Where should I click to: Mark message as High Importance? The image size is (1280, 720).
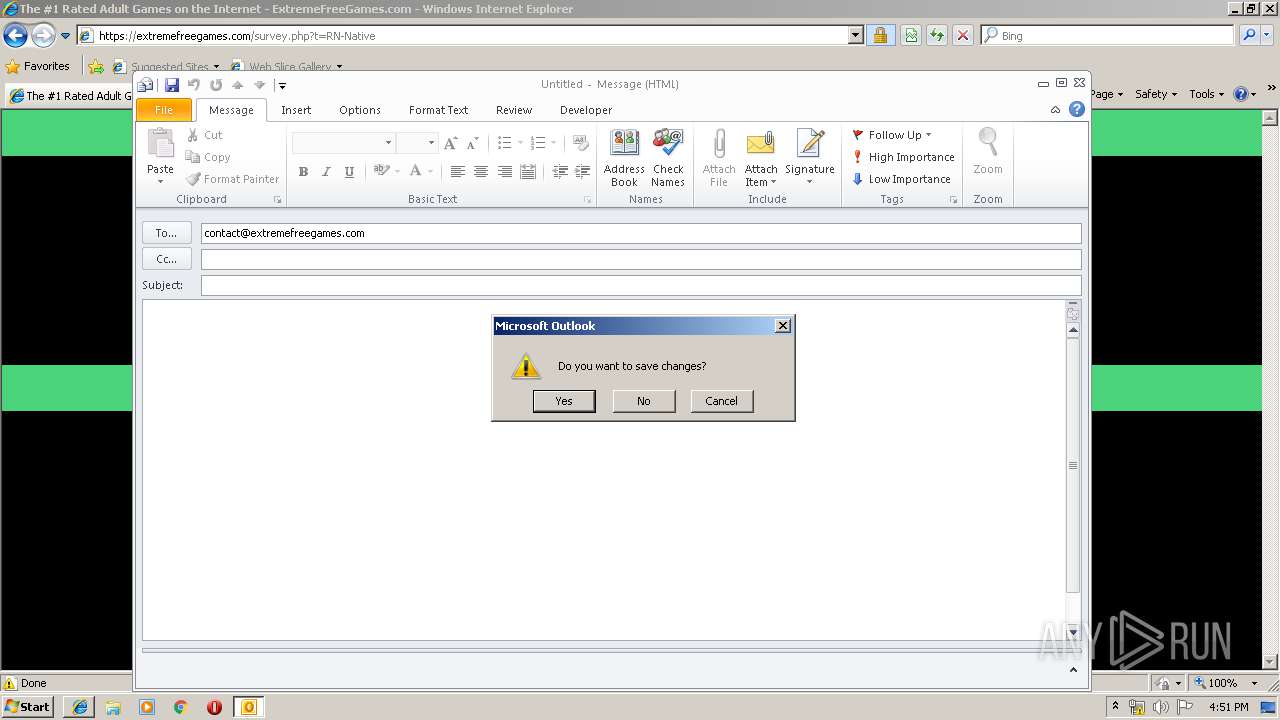[x=903, y=157]
